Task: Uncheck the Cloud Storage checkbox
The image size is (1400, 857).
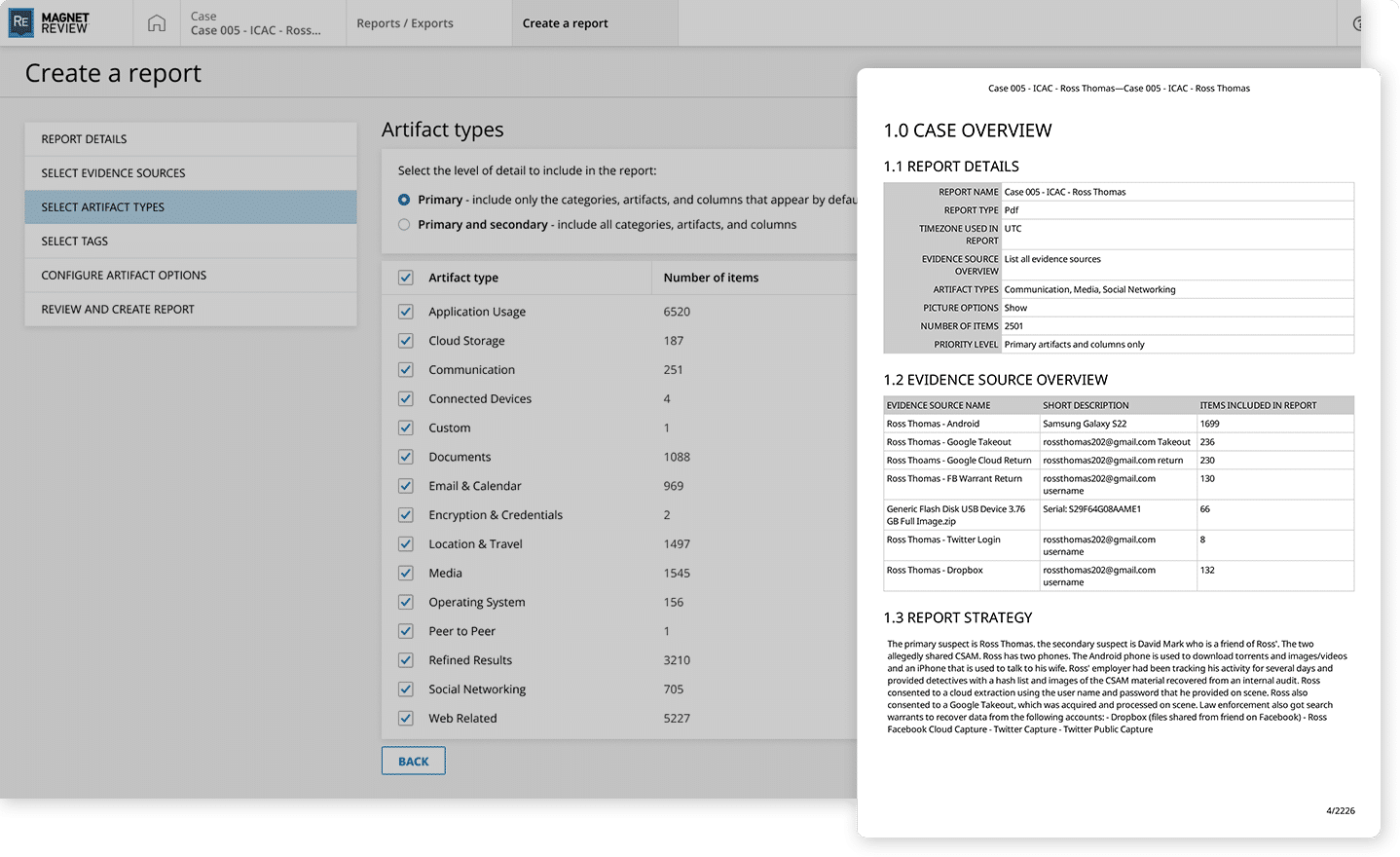Action: pos(406,341)
